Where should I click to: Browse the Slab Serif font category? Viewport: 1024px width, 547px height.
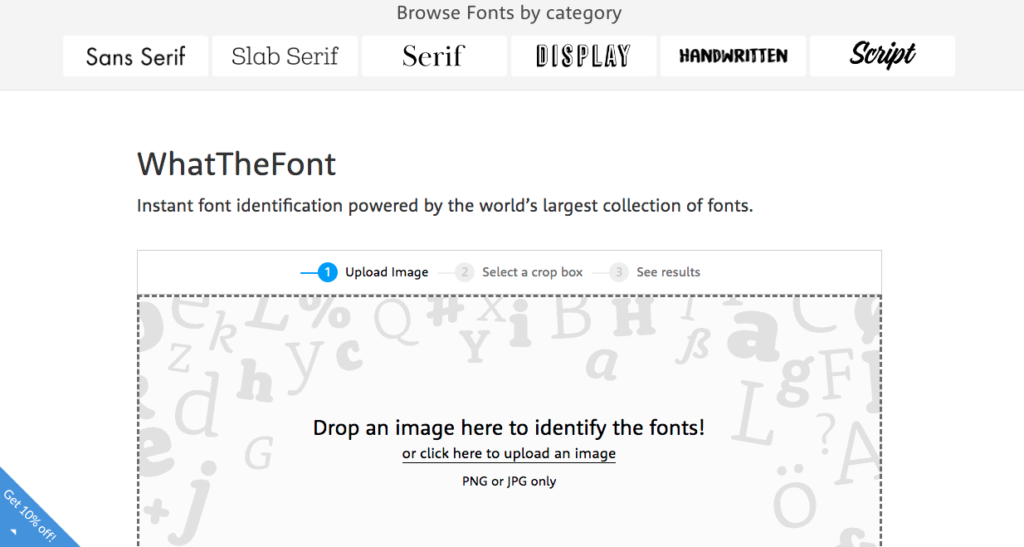pyautogui.click(x=285, y=56)
